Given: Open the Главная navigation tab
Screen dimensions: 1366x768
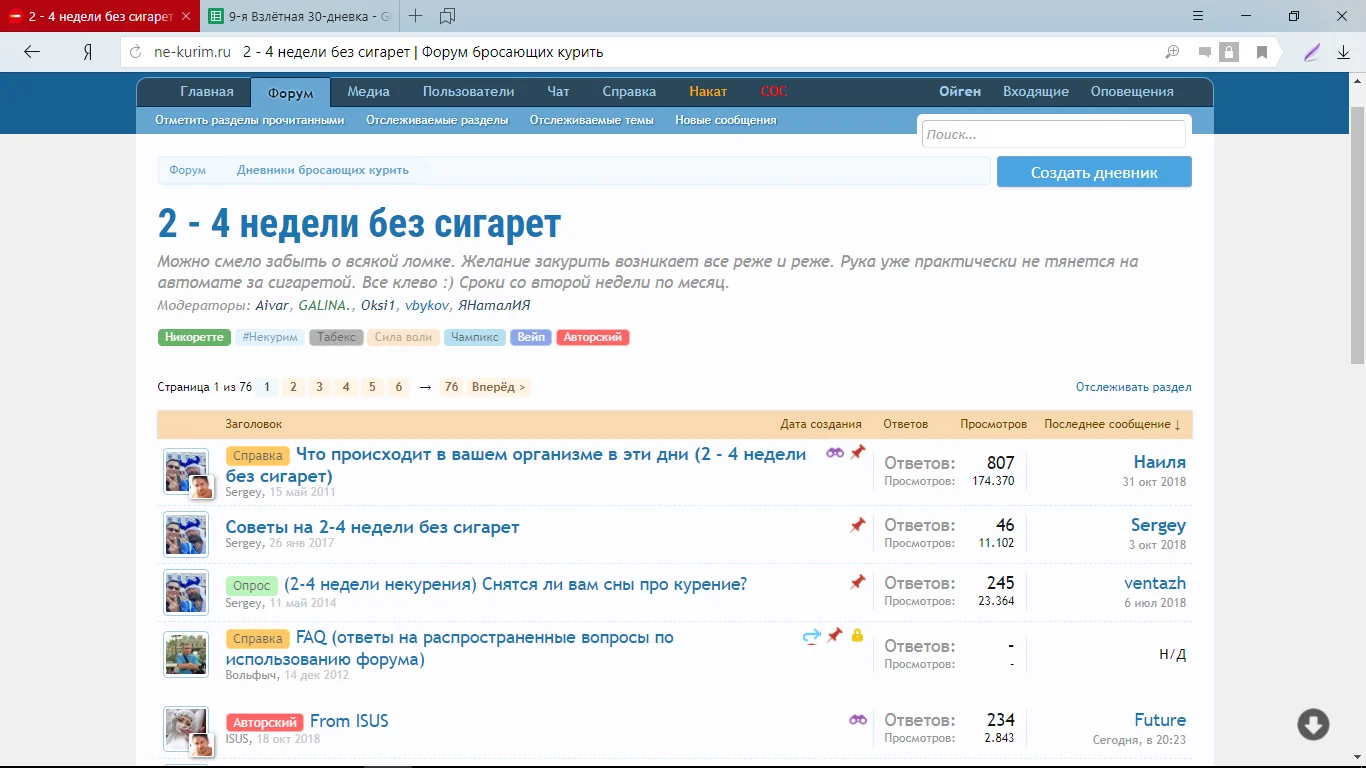Looking at the screenshot, I should tap(207, 92).
